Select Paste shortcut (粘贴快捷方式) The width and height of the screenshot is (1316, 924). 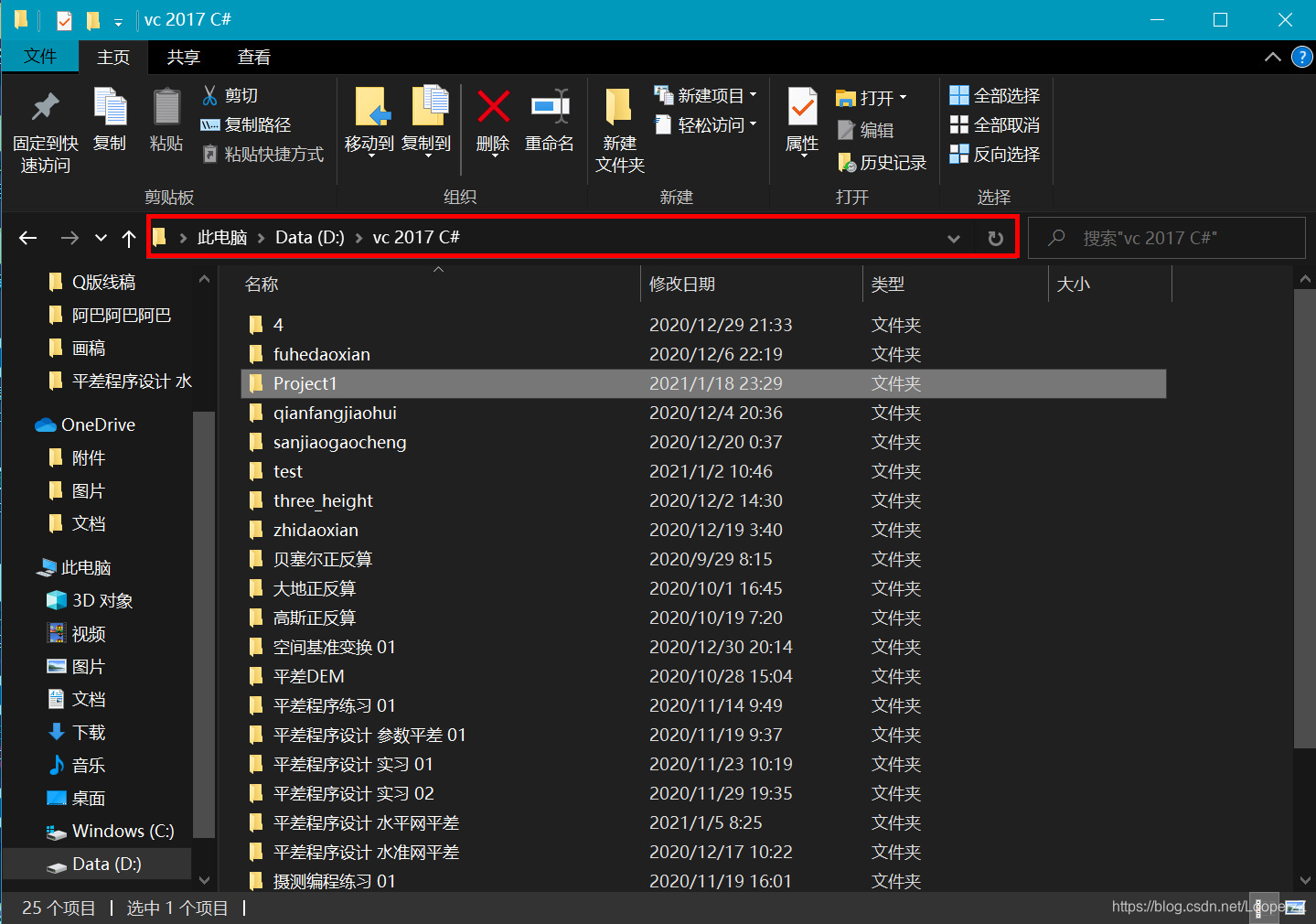[263, 154]
